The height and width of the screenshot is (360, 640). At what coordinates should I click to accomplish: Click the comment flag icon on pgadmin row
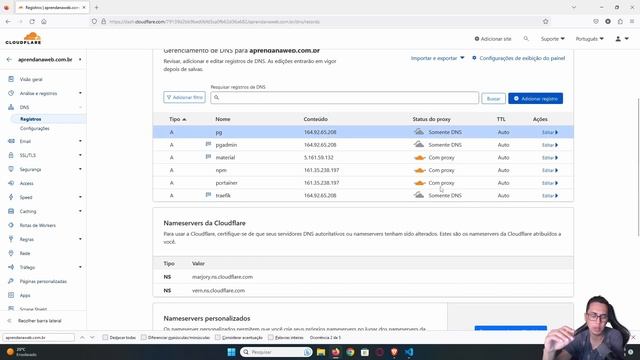coord(208,144)
